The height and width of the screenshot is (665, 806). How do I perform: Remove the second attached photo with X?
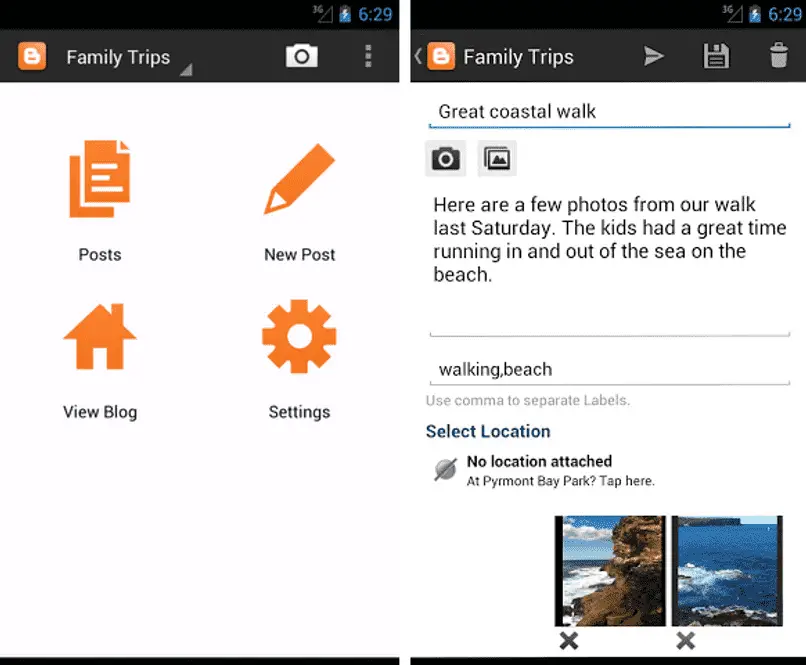click(x=685, y=641)
